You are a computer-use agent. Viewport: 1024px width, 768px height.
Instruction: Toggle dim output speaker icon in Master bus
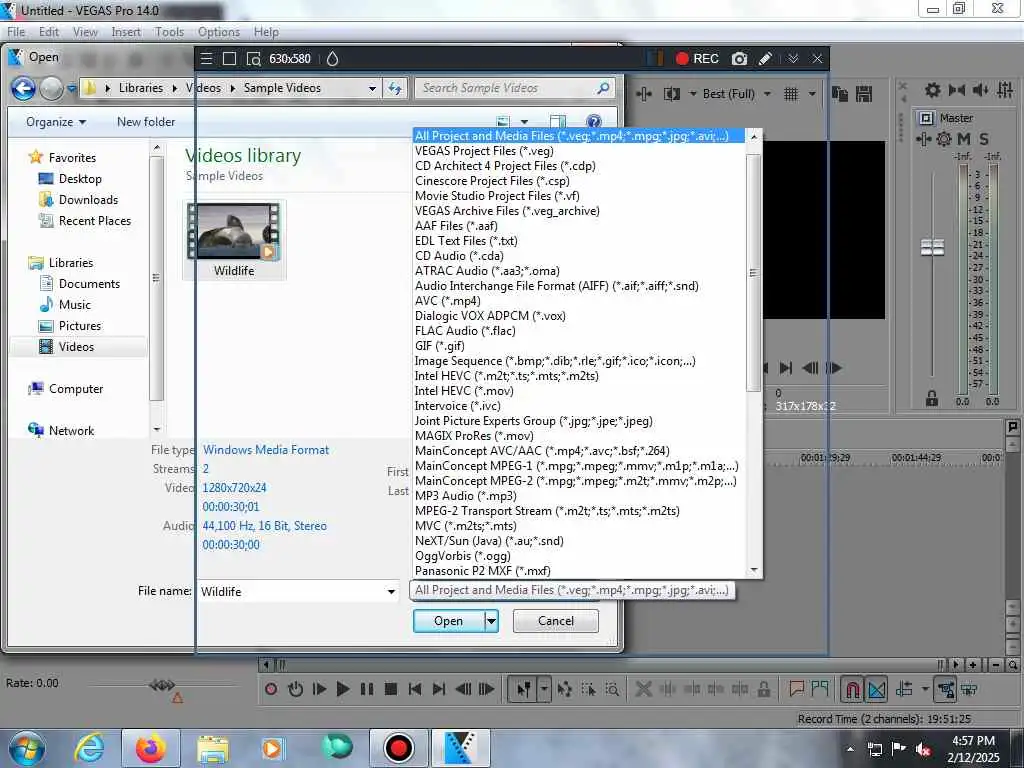click(980, 90)
